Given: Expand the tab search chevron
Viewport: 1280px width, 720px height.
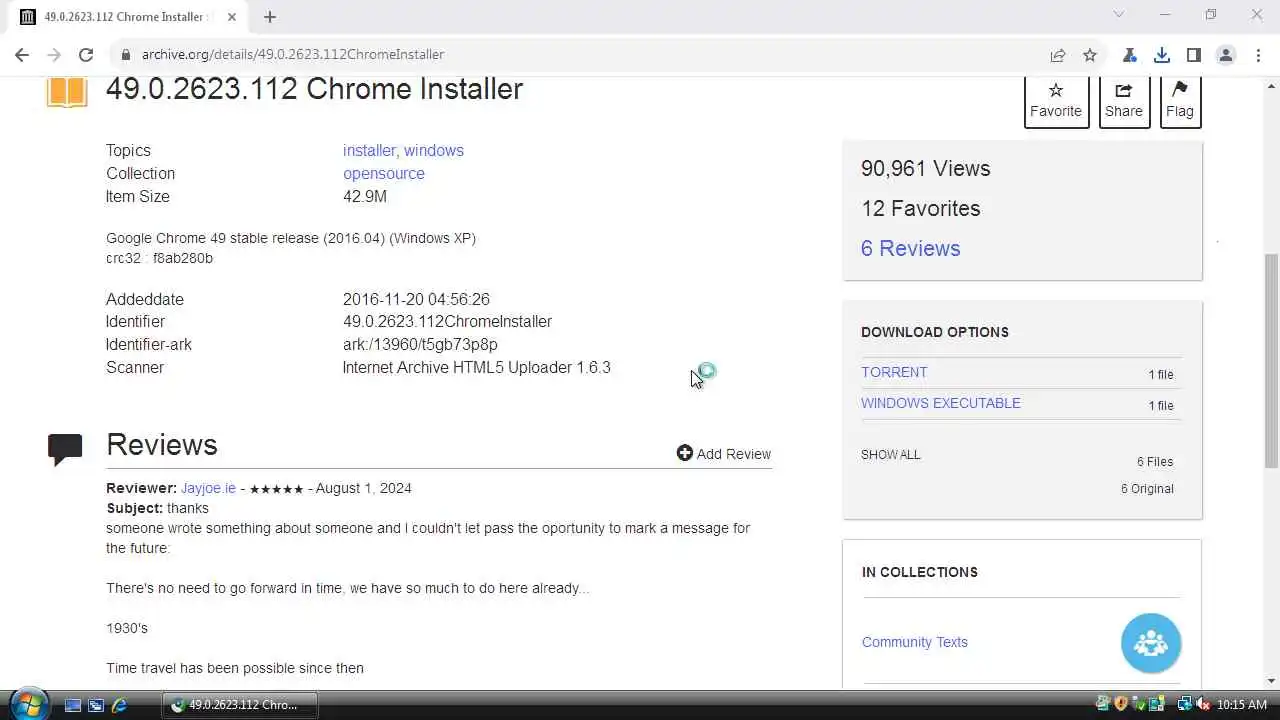Looking at the screenshot, I should 1119,15.
